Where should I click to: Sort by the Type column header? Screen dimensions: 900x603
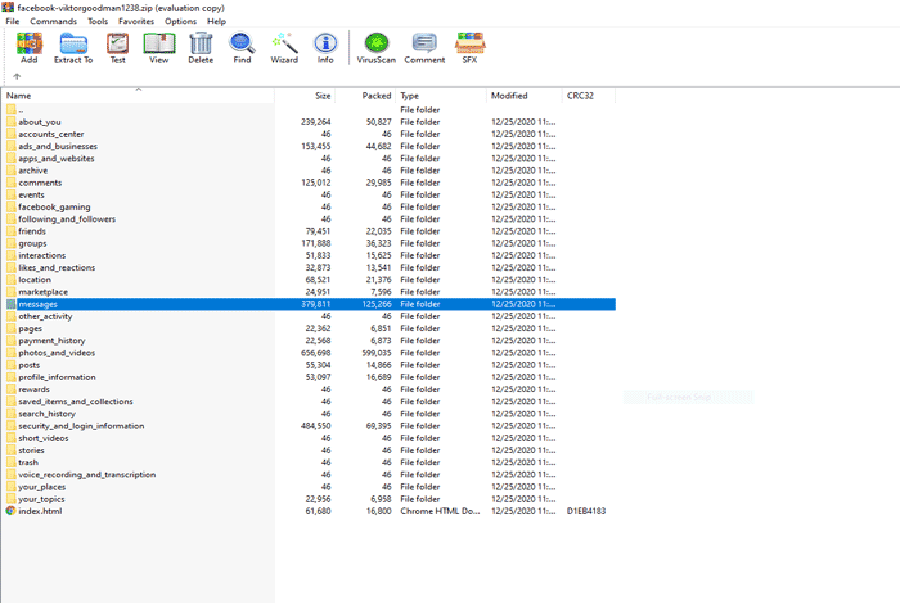(441, 95)
